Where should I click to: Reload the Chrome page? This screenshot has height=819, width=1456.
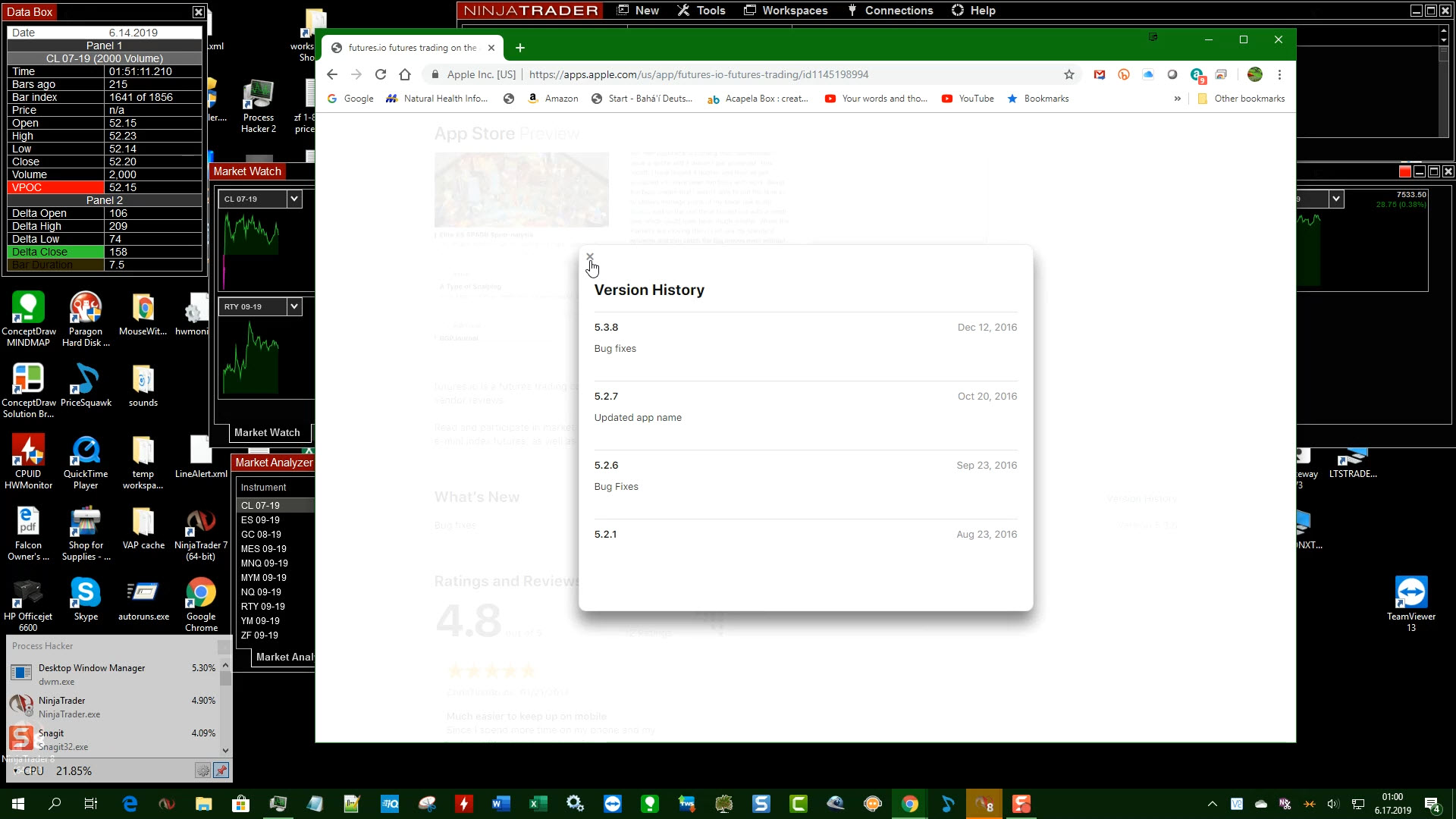[x=381, y=74]
